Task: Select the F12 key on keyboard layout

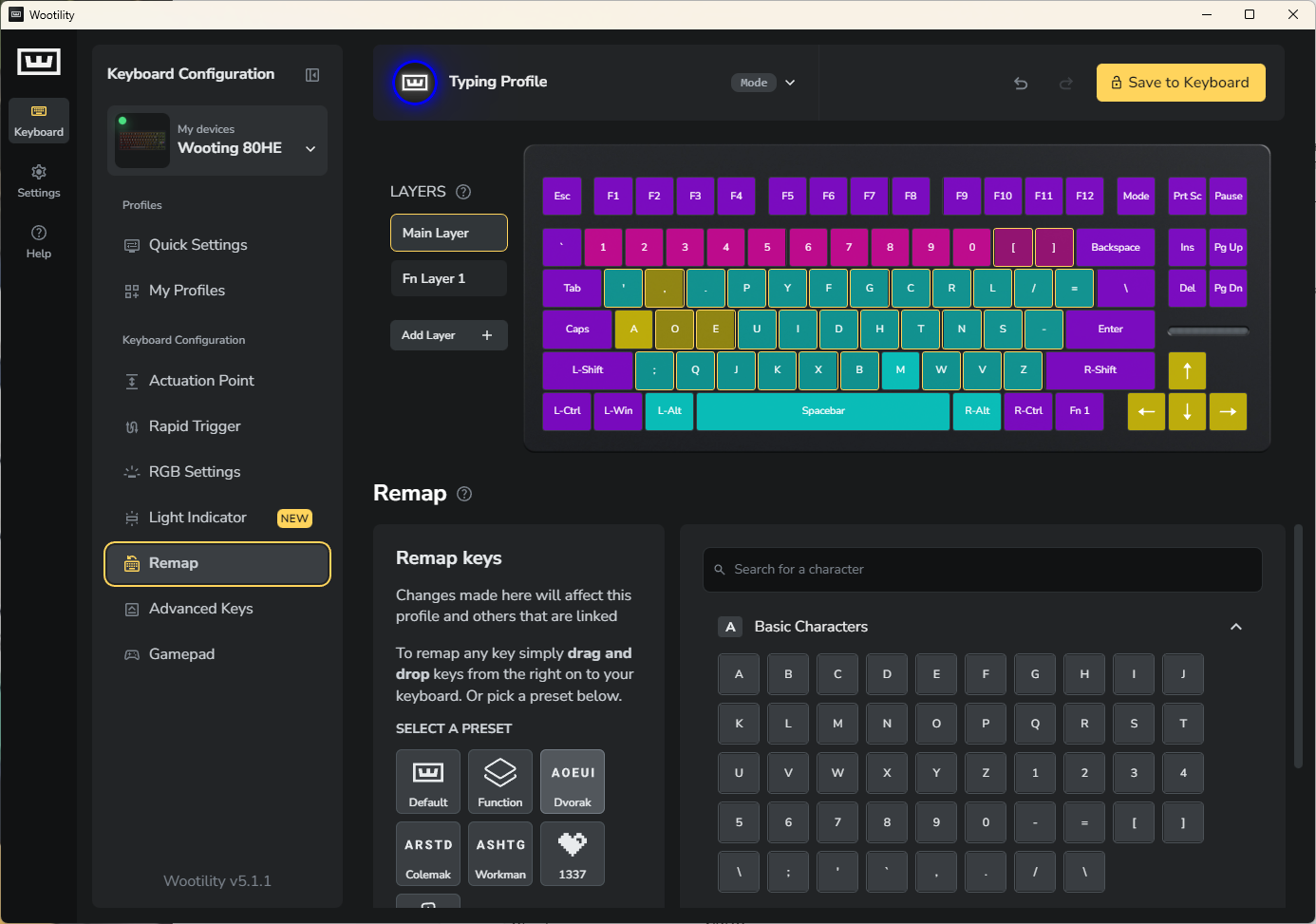Action: pyautogui.click(x=1084, y=197)
